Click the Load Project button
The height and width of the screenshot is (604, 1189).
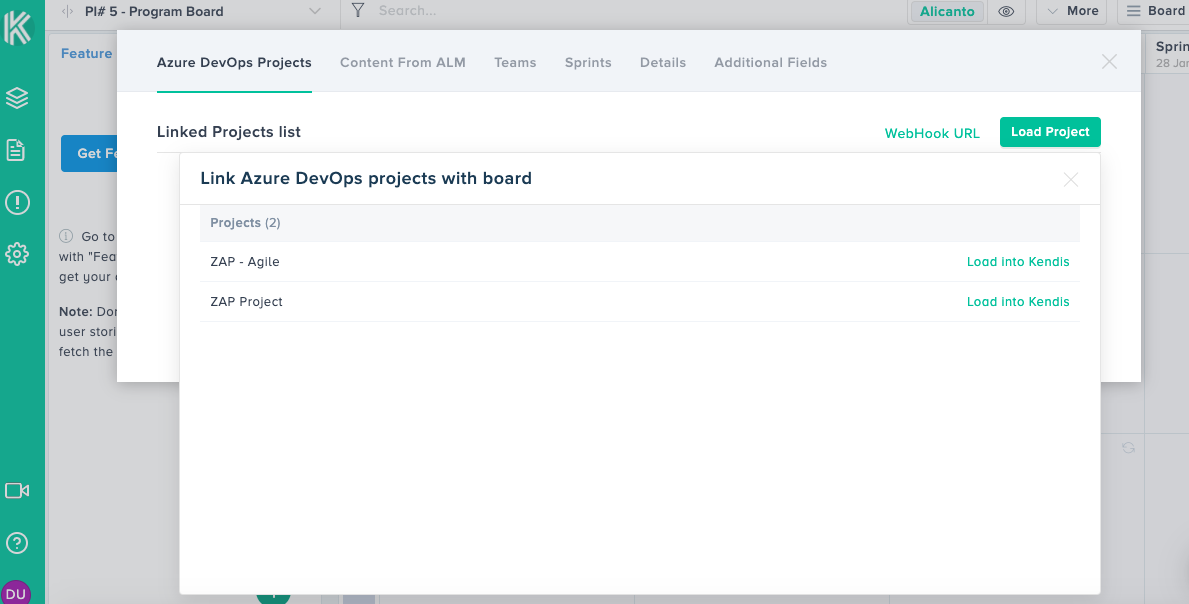point(1050,132)
